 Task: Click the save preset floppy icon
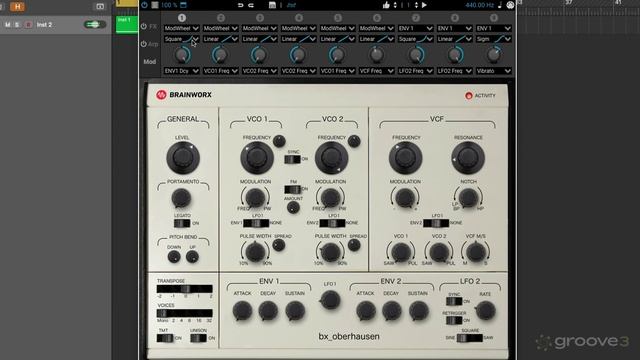click(272, 5)
